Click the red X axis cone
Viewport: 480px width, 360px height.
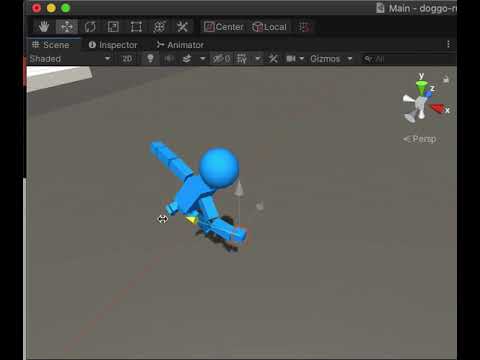coord(438,108)
